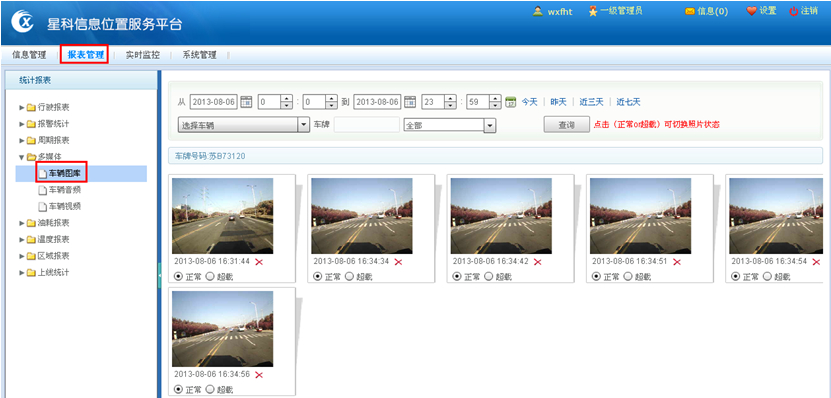Open the end date calendar picker icon
This screenshot has width=831, height=398.
(410, 102)
